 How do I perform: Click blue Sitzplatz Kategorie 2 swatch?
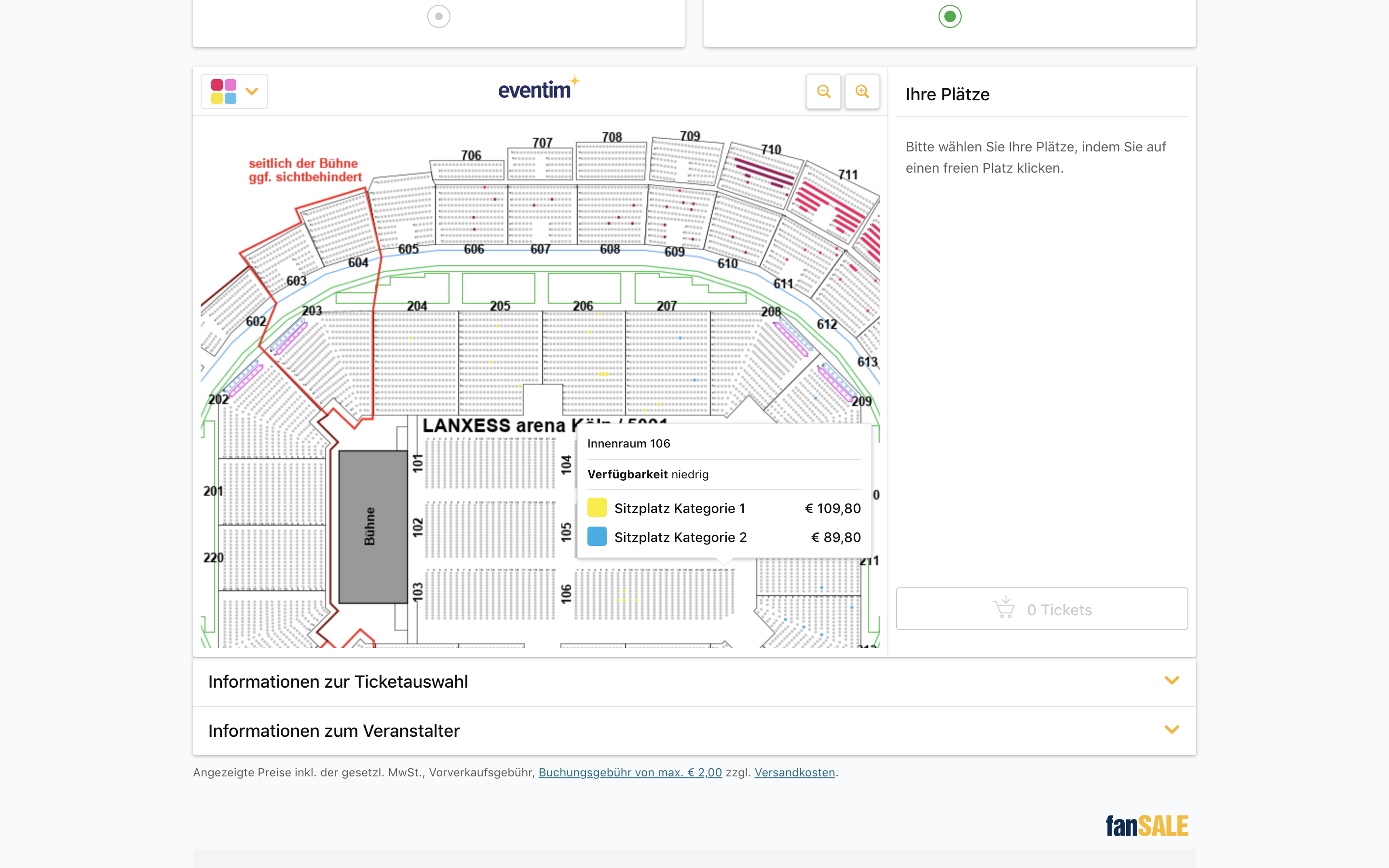[597, 537]
